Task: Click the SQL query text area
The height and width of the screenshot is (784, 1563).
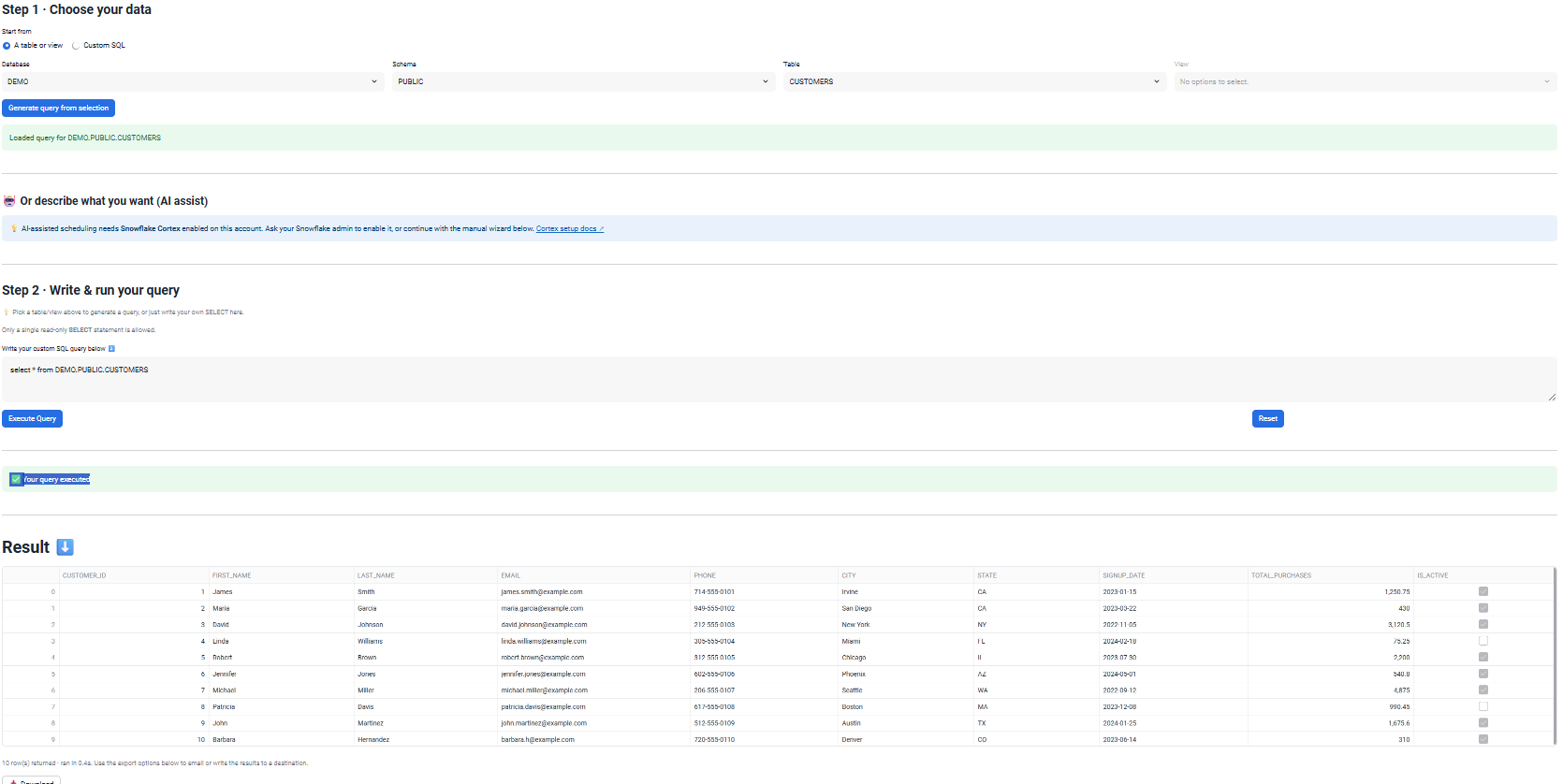Action: tap(780, 379)
